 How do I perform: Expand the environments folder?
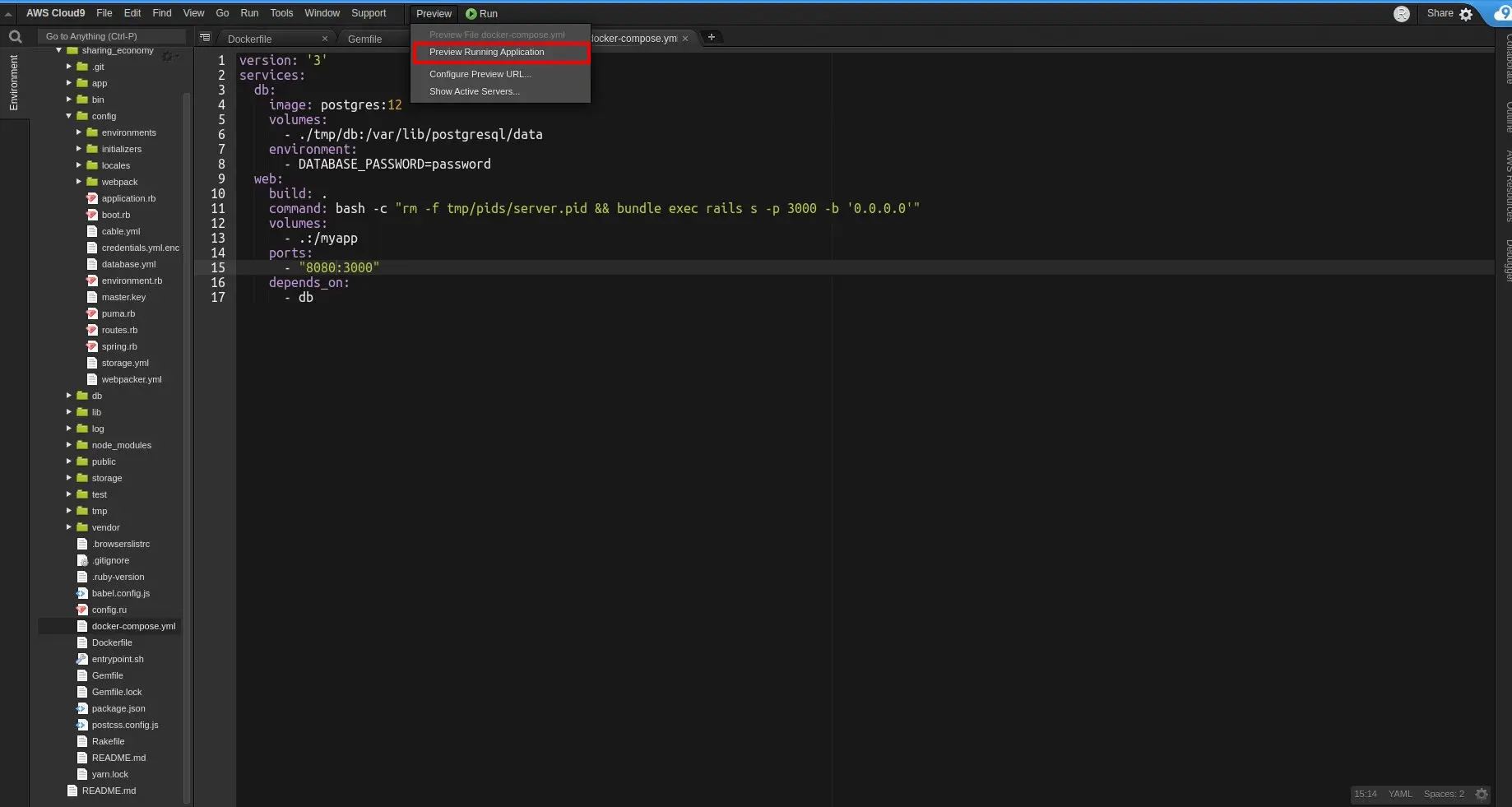79,132
